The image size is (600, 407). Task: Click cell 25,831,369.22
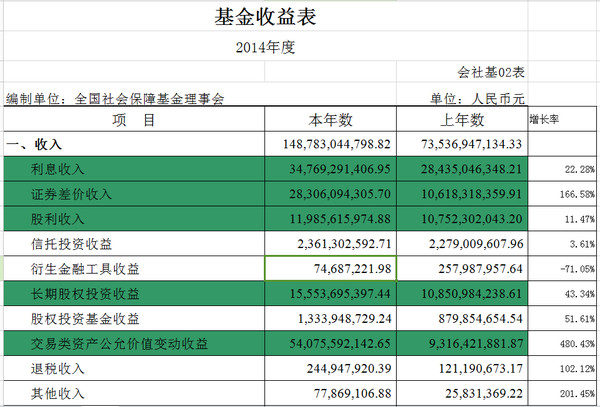point(462,393)
